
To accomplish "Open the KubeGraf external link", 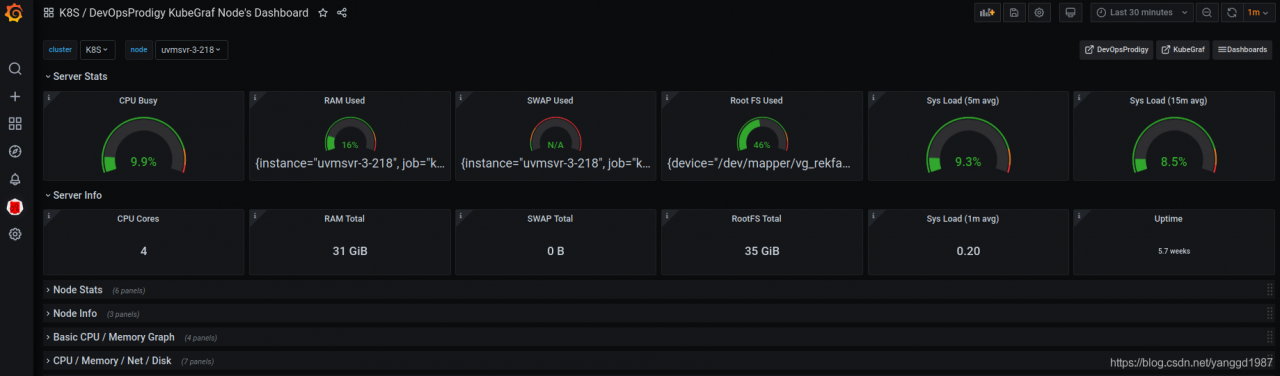I will coord(1182,49).
